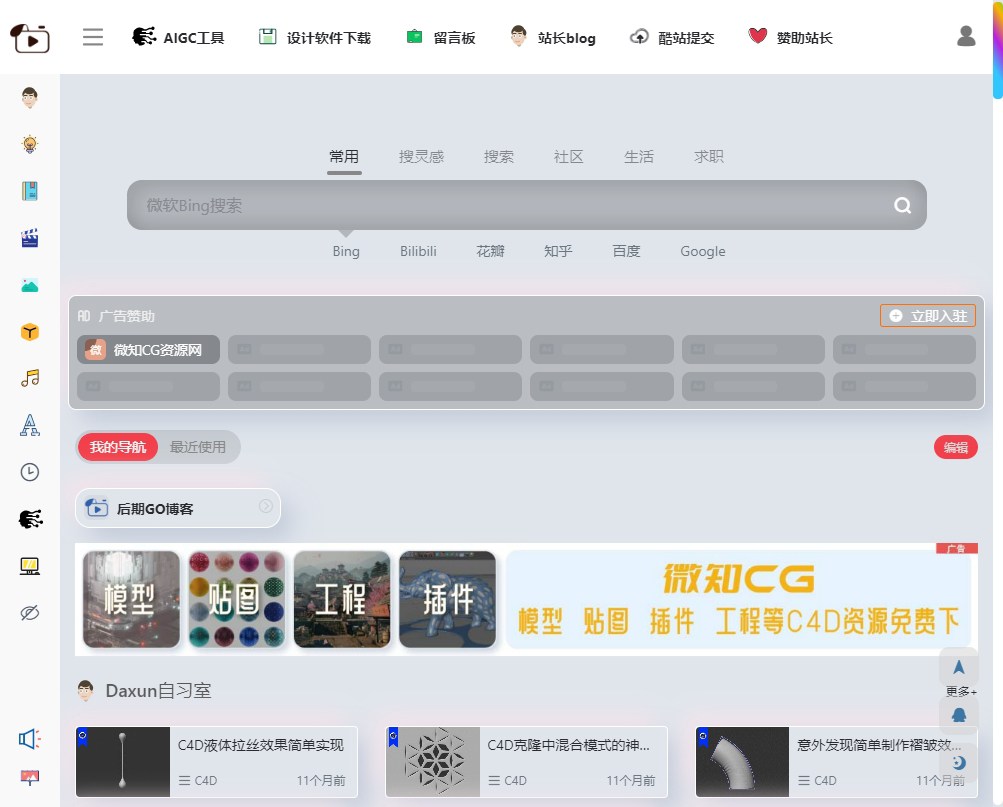The width and height of the screenshot is (1003, 807).
Task: Open the clapperboard video sidebar icon
Action: point(29,238)
